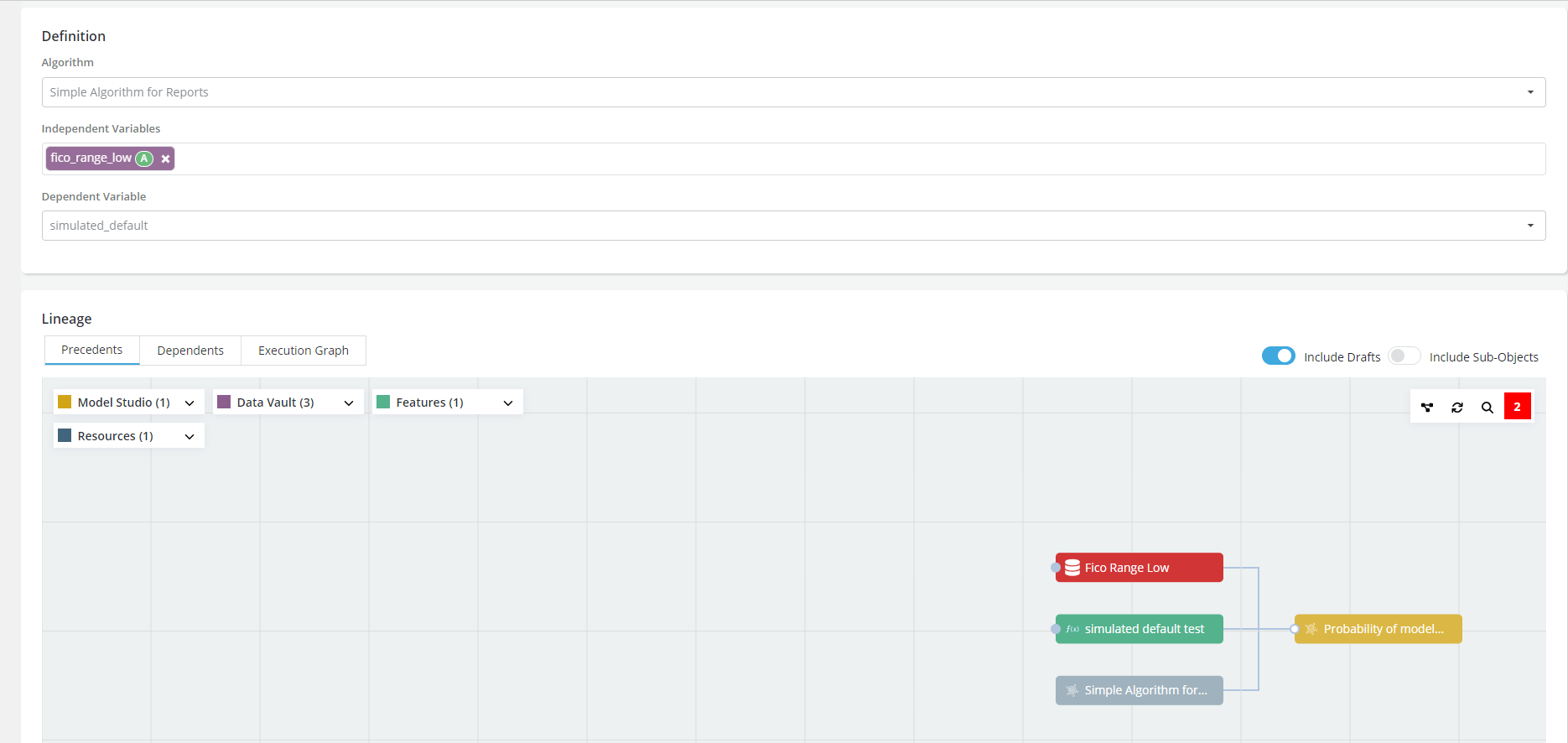Click the green A badge on fico_range_low
Screen dimensions: 1568x743
[x=144, y=158]
